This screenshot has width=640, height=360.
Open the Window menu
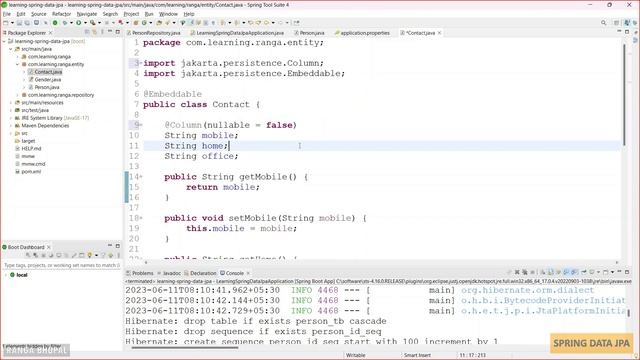(x=168, y=14)
